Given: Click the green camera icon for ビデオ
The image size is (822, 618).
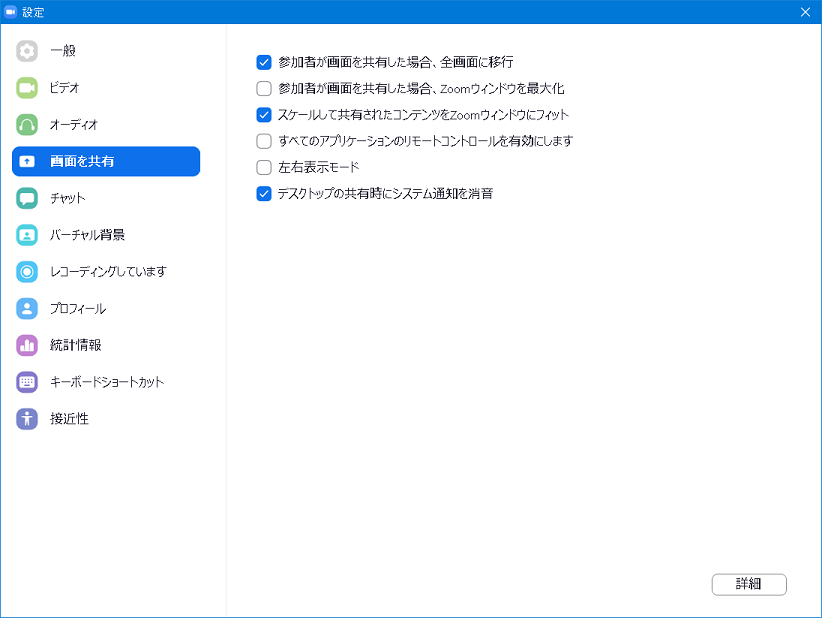Looking at the screenshot, I should pos(27,88).
